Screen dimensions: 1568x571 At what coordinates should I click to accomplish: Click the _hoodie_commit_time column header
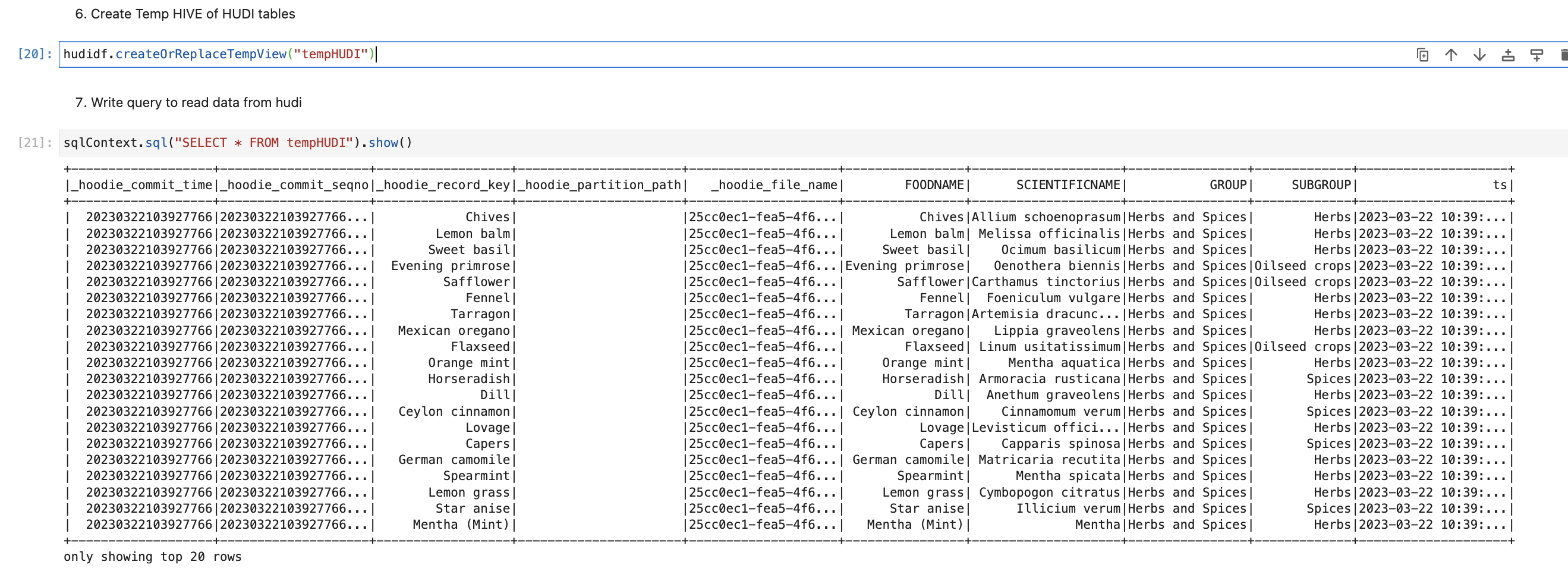tap(142, 185)
